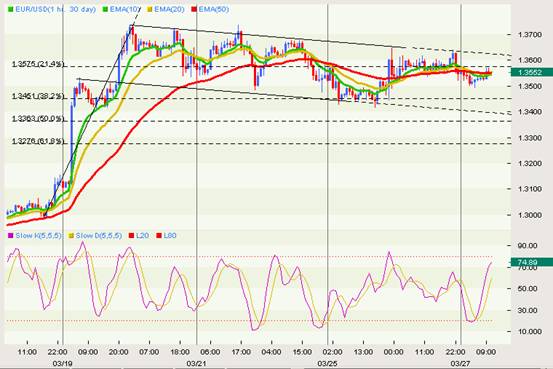
Task: Click the 13:00 time axis label
Action: point(363,352)
